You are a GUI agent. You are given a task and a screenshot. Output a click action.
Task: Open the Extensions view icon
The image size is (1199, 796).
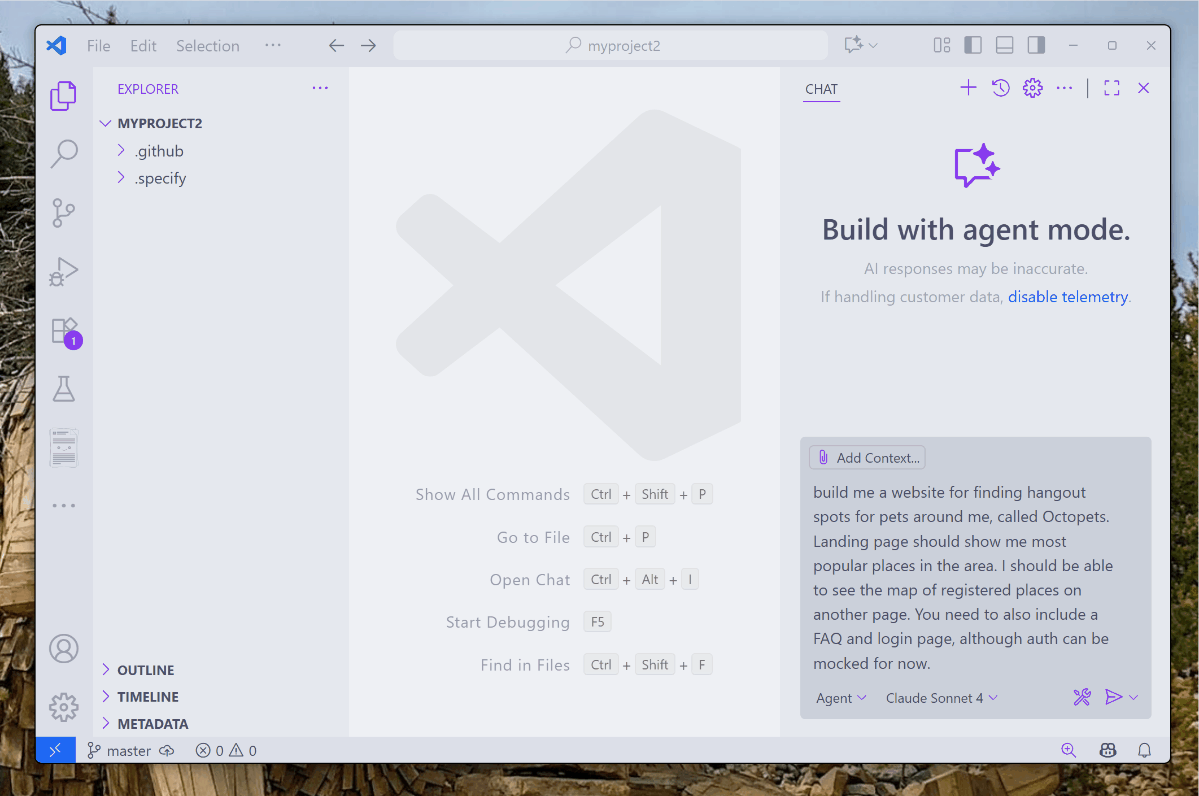click(64, 331)
